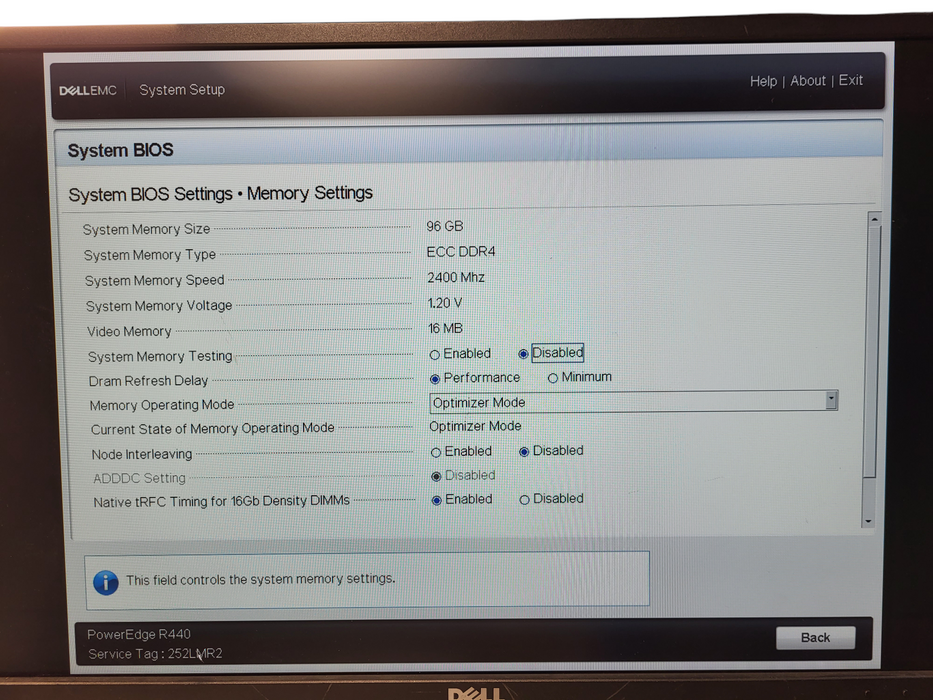
Task: Click the ADDDC Setting Disabled radio
Action: click(x=436, y=476)
